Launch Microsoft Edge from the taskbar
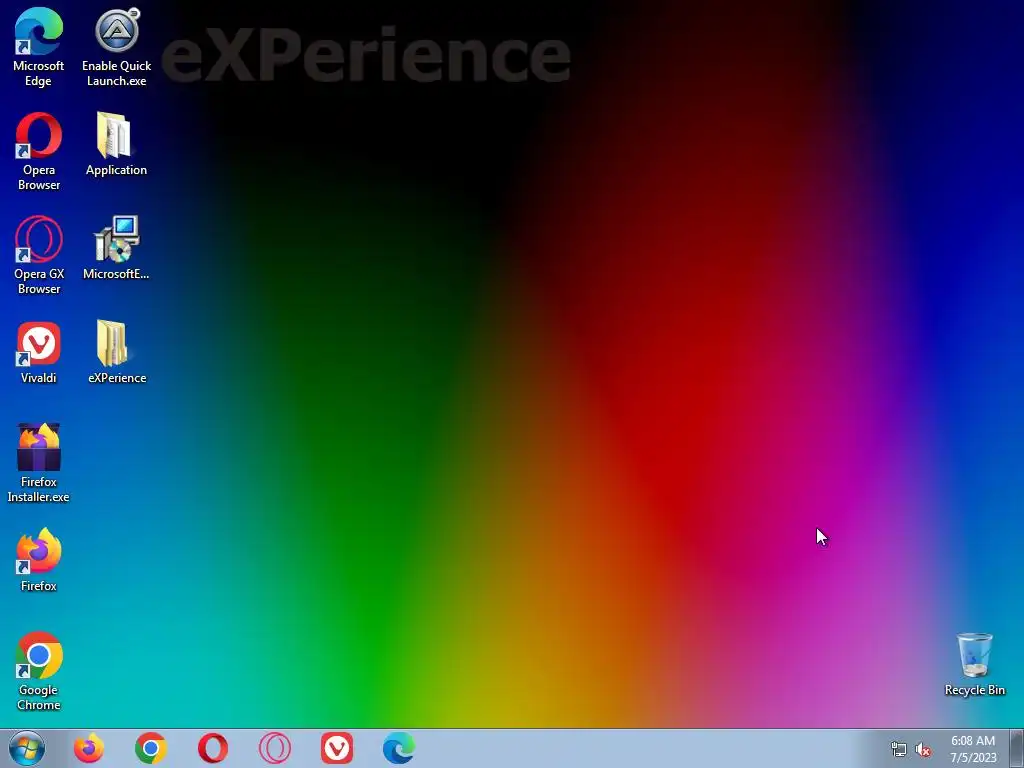 tap(399, 748)
